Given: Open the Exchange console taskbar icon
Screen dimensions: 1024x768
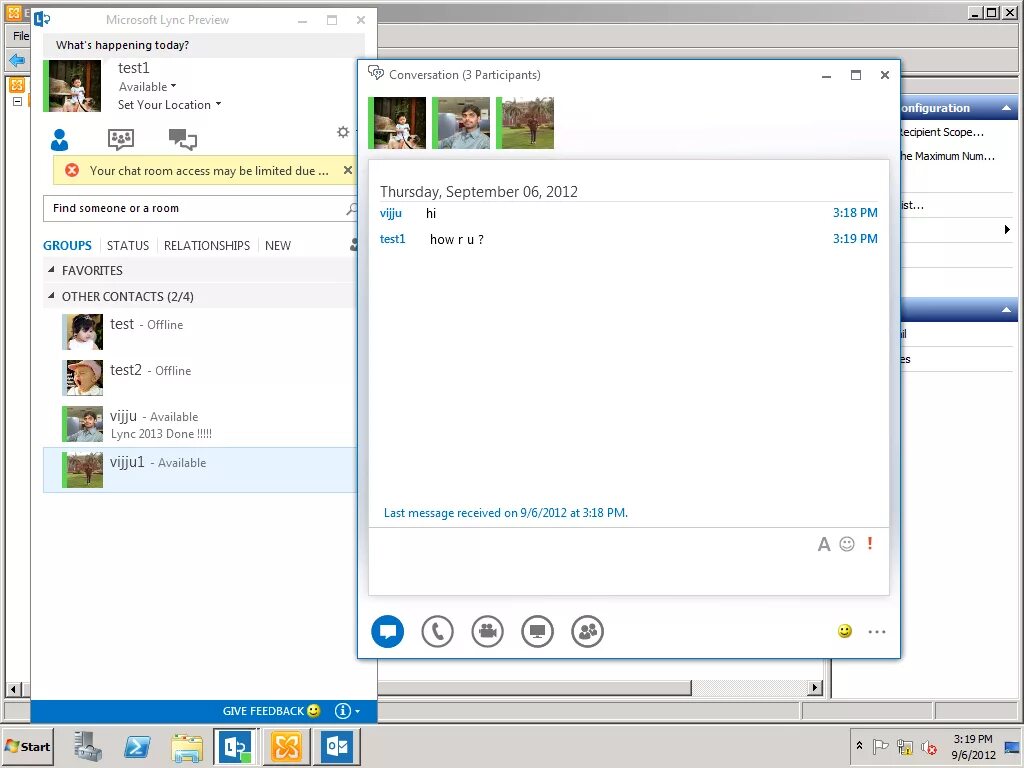Looking at the screenshot, I should (x=286, y=746).
